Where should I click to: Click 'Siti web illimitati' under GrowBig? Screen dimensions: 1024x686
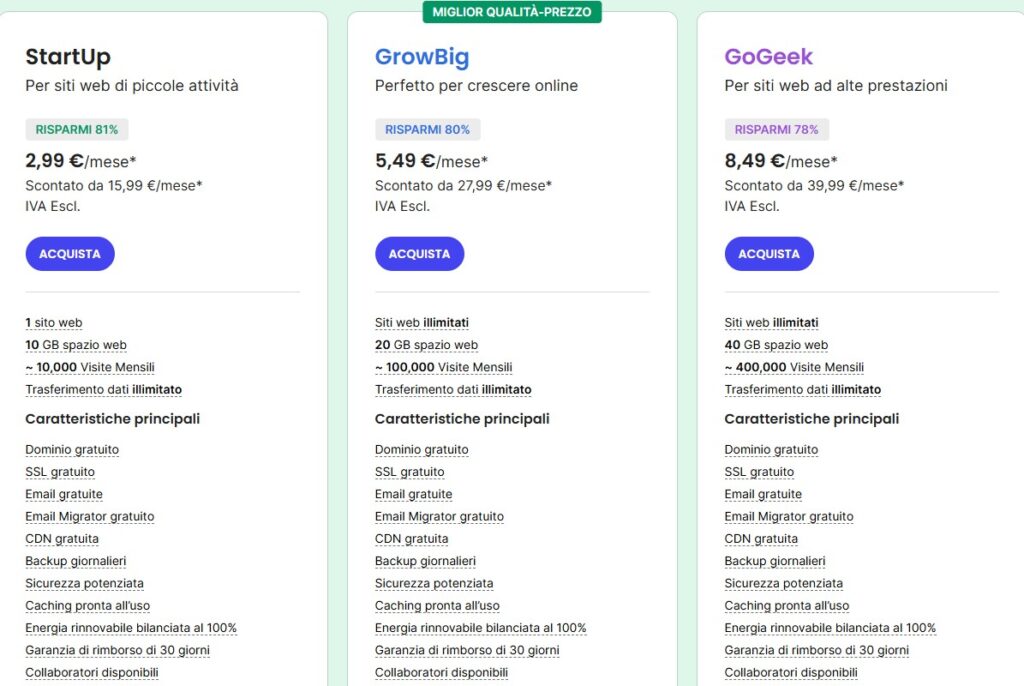coord(421,322)
